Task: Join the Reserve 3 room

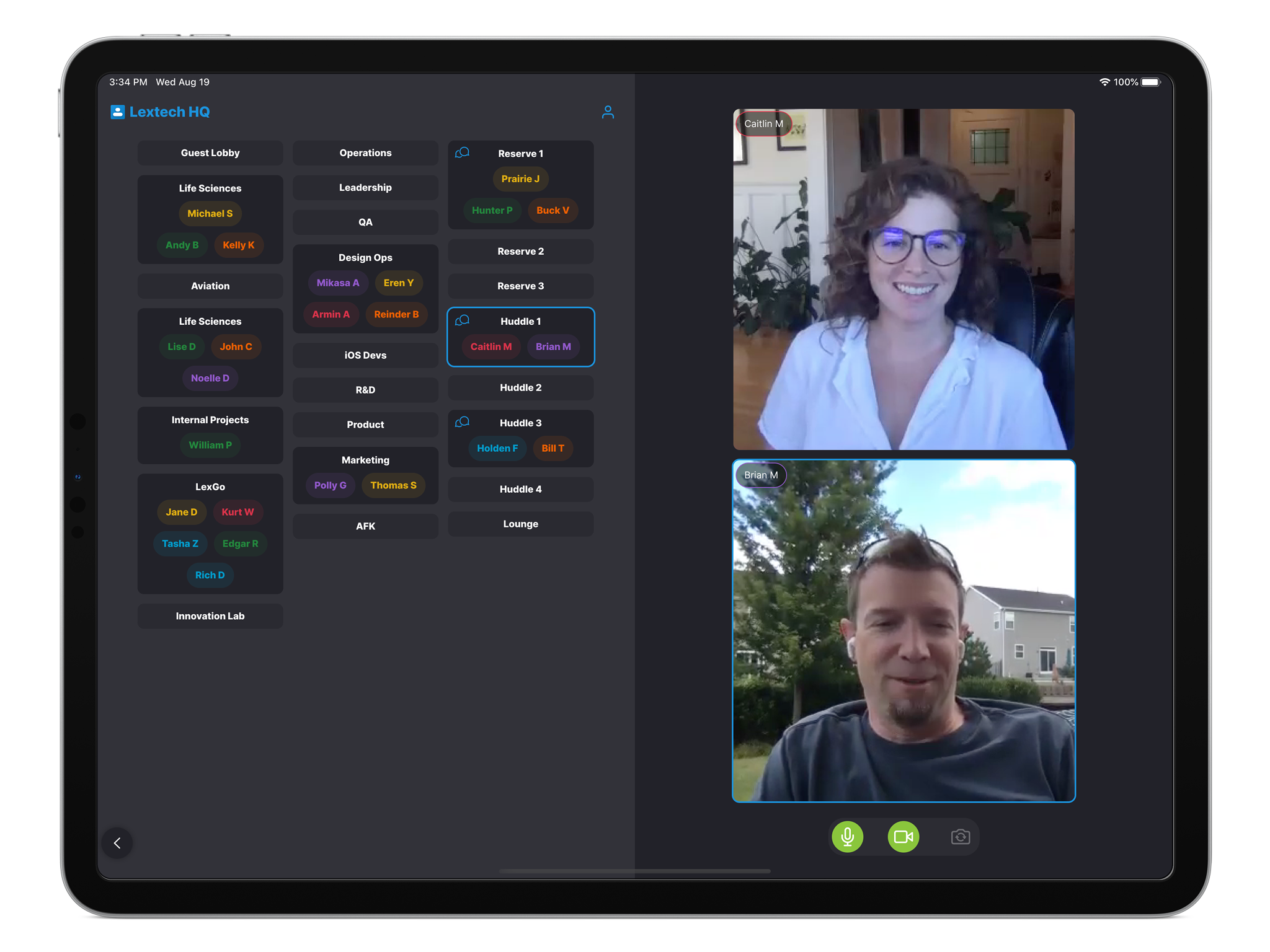Action: [521, 286]
